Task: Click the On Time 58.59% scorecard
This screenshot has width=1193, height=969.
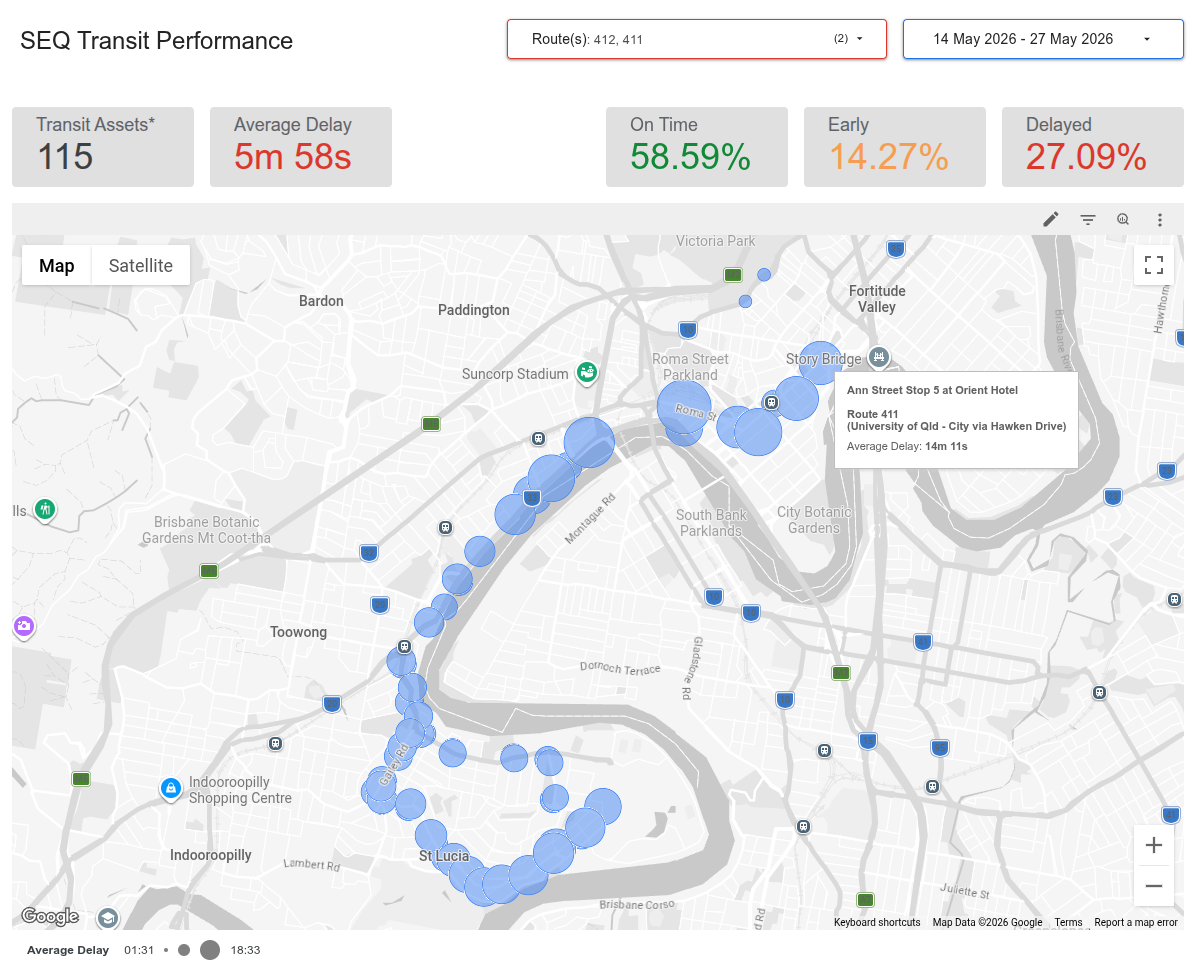Action: click(696, 147)
